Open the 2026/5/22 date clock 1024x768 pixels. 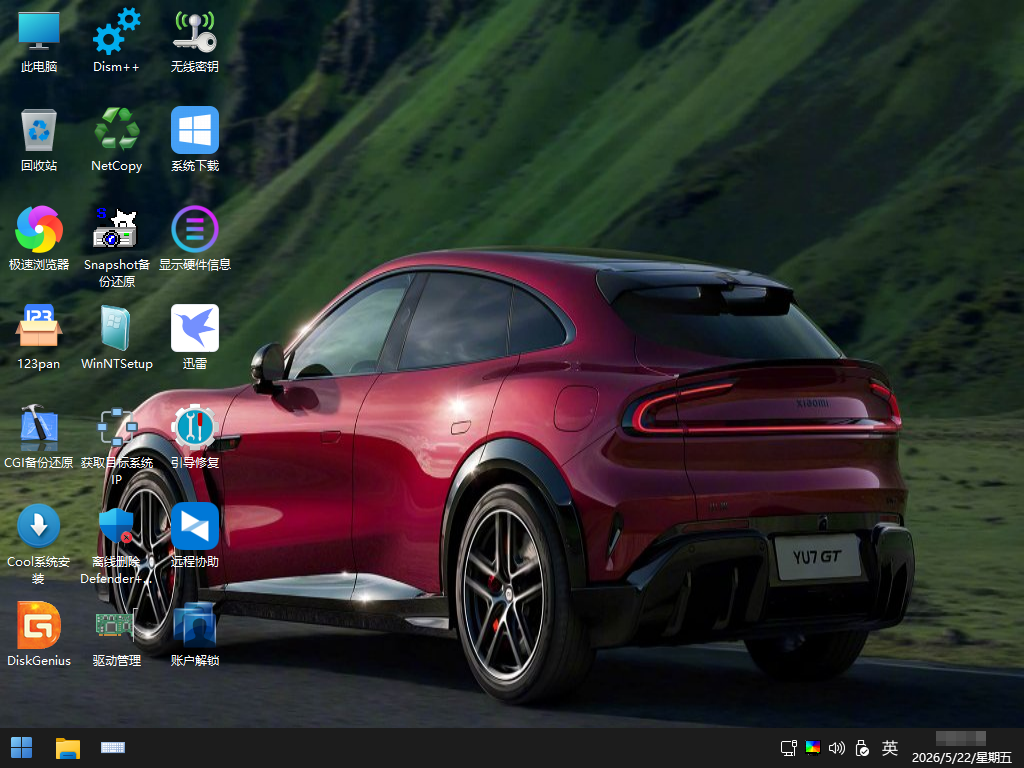point(961,758)
